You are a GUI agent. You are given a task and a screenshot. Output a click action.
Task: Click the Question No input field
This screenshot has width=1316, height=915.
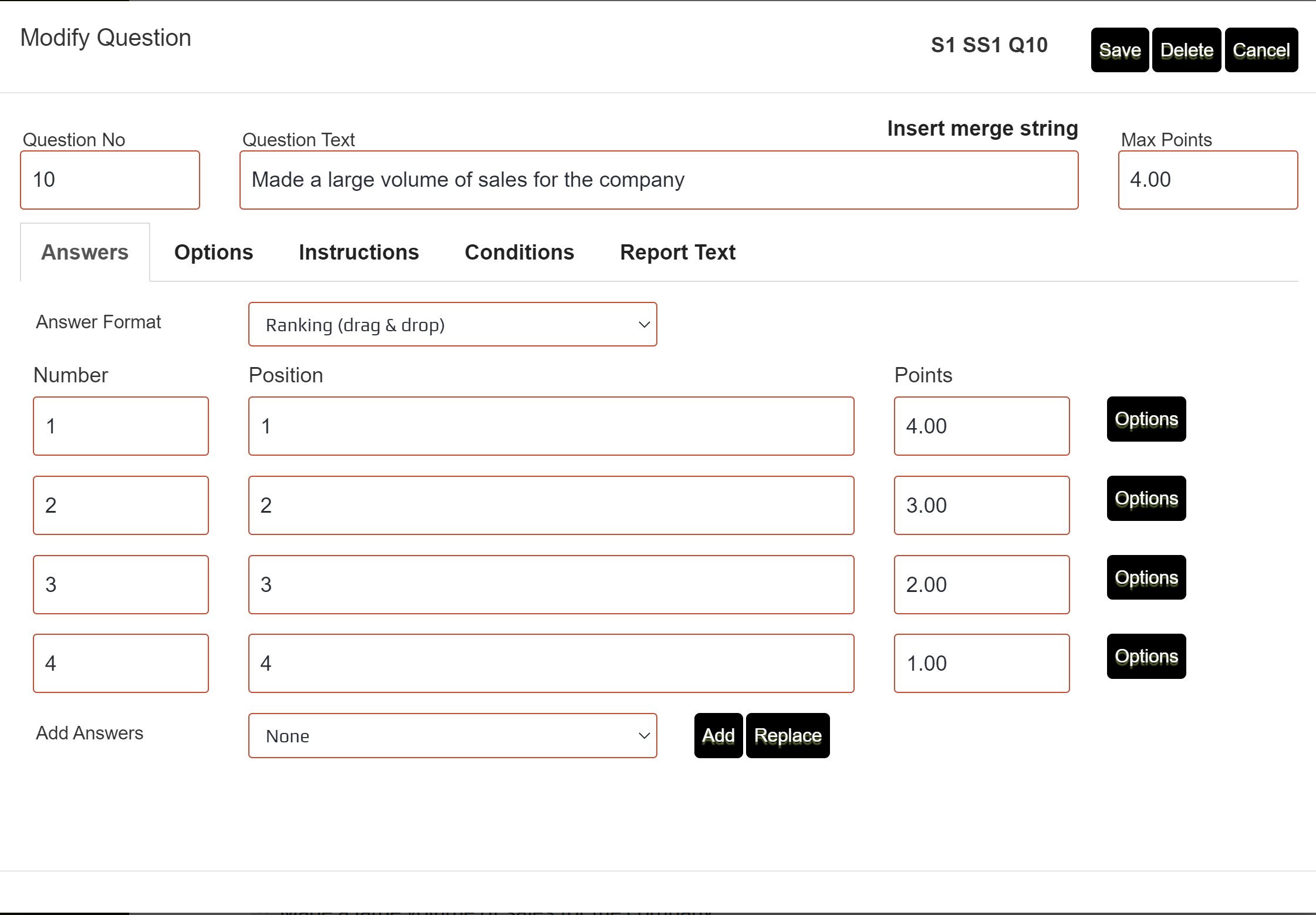tap(110, 179)
